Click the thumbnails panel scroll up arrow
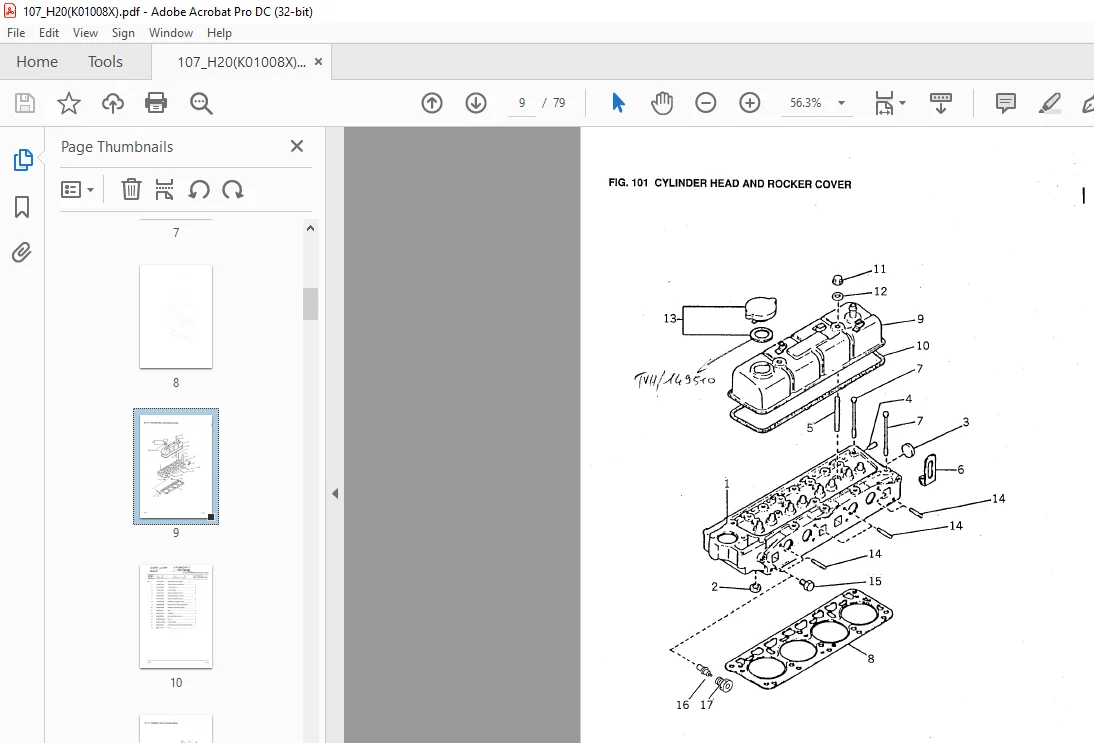 click(310, 228)
